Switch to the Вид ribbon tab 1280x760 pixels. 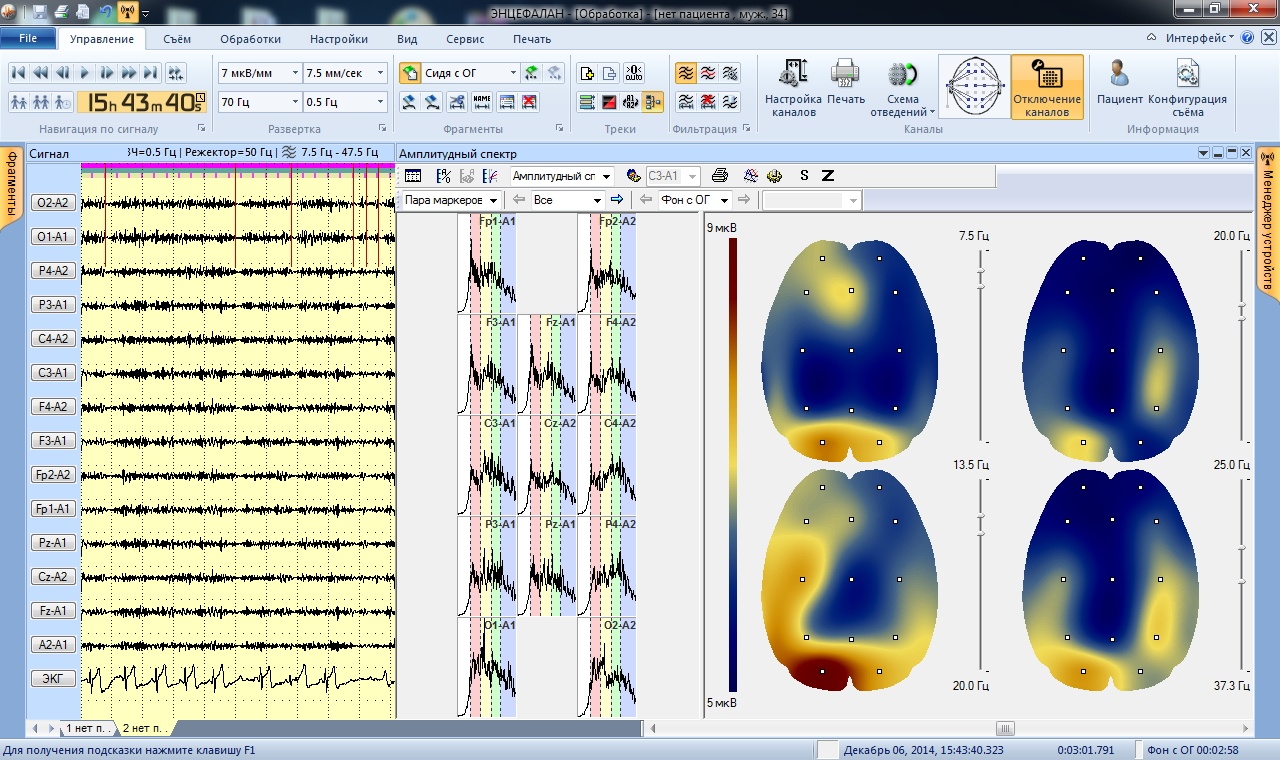point(407,39)
